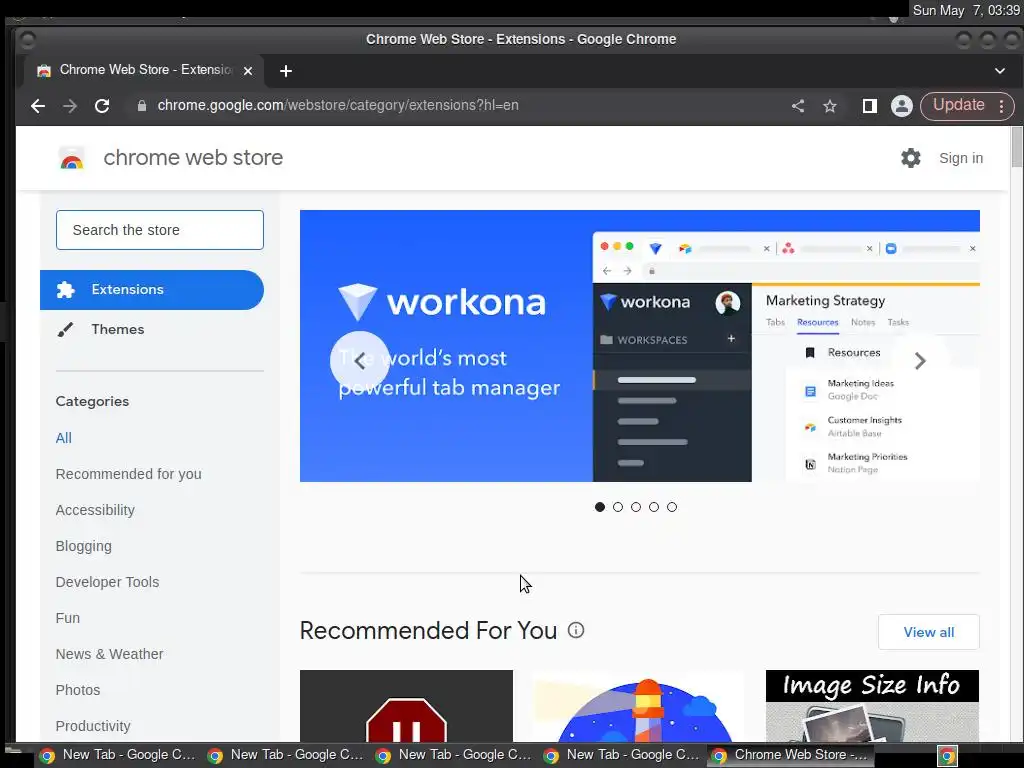Open the Blogging category
The width and height of the screenshot is (1024, 768).
tap(84, 546)
